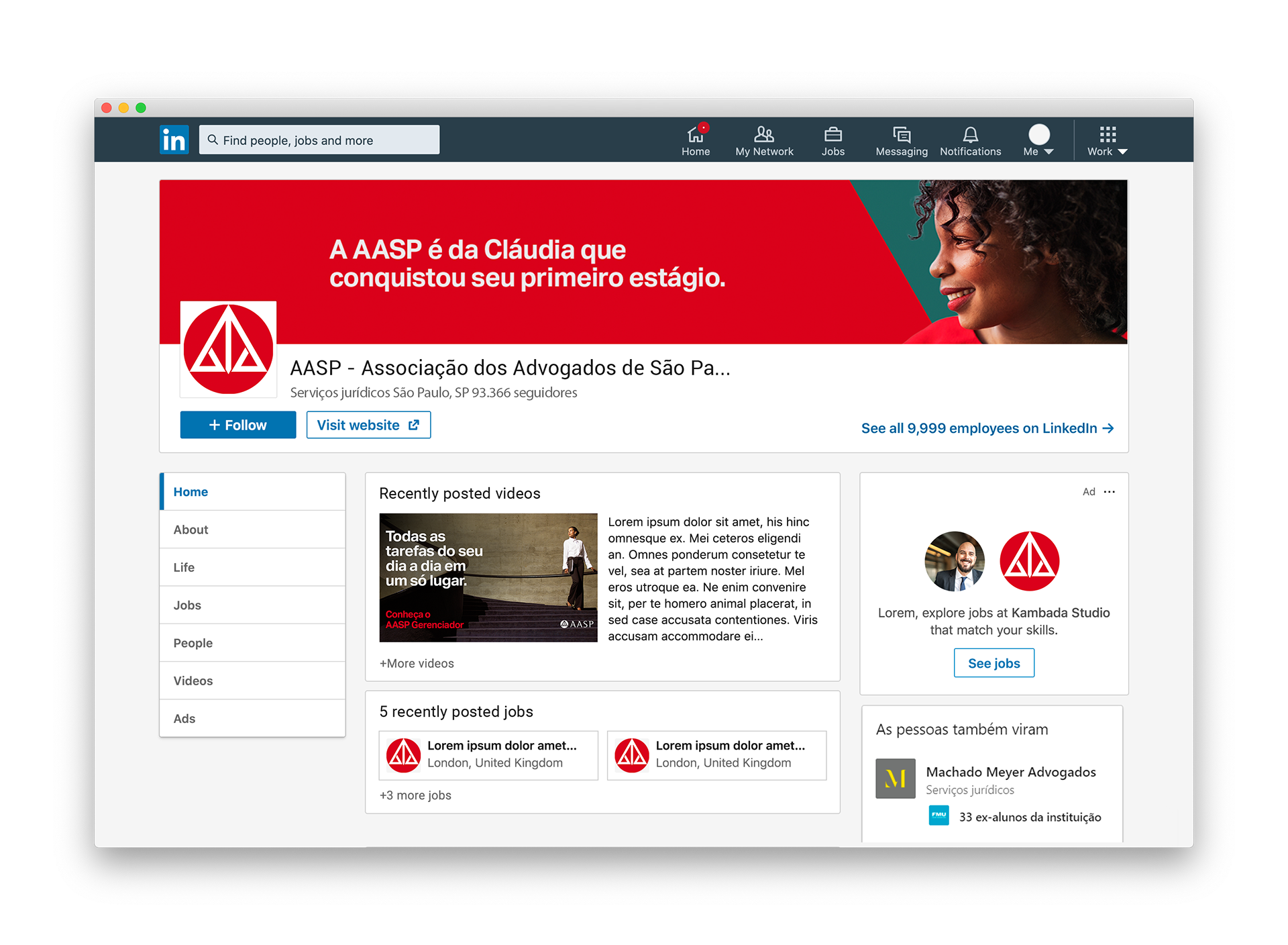
Task: Play the AASP Gerenciador video thumbnail
Action: click(x=488, y=578)
